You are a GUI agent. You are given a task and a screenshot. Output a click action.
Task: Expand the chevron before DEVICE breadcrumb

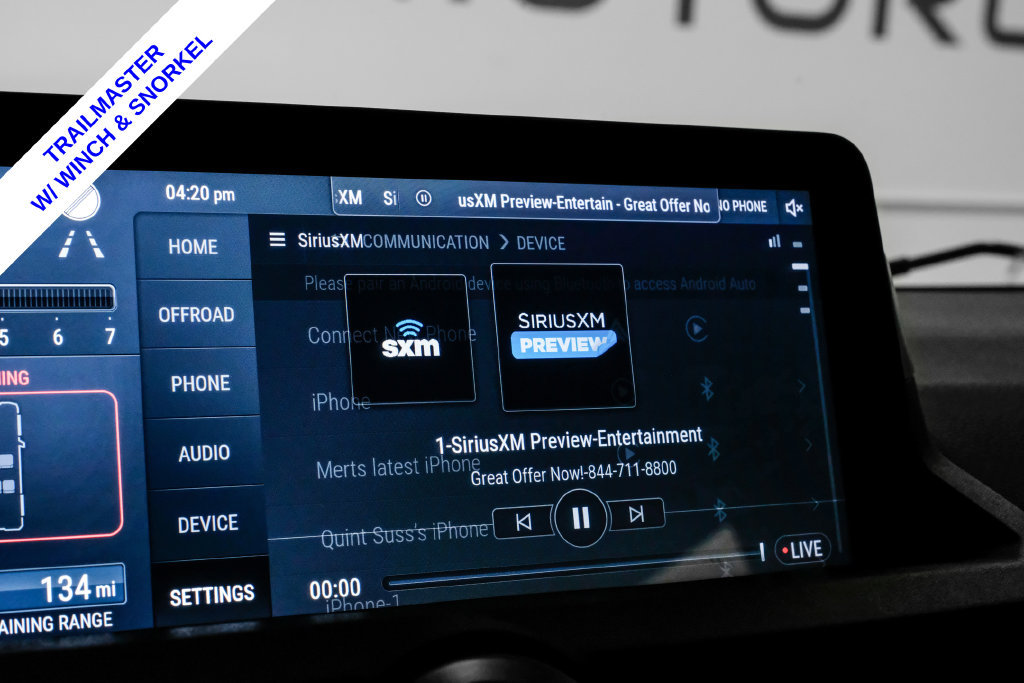point(504,242)
